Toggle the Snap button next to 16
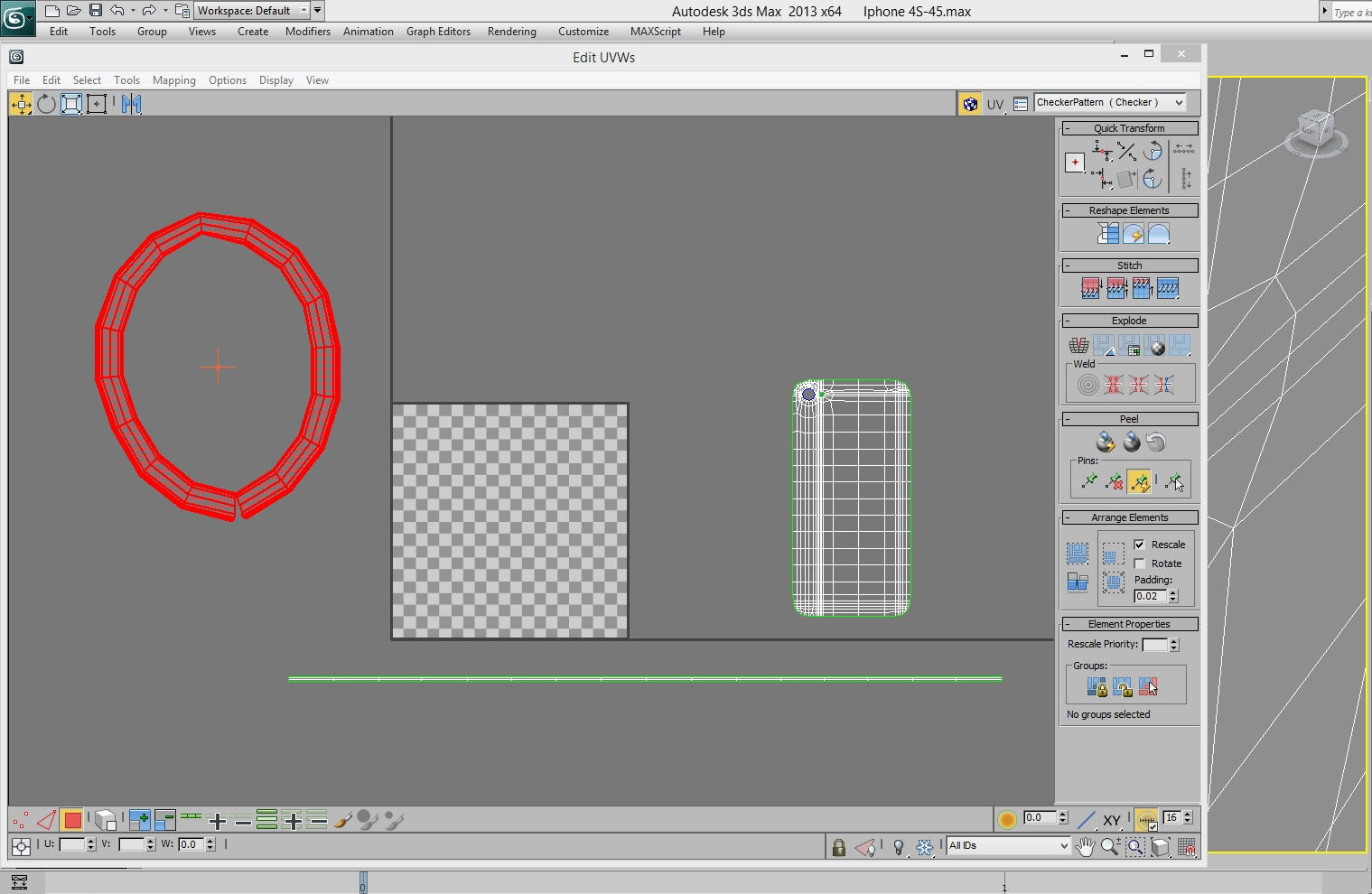The height and width of the screenshot is (894, 1372). [x=1145, y=819]
